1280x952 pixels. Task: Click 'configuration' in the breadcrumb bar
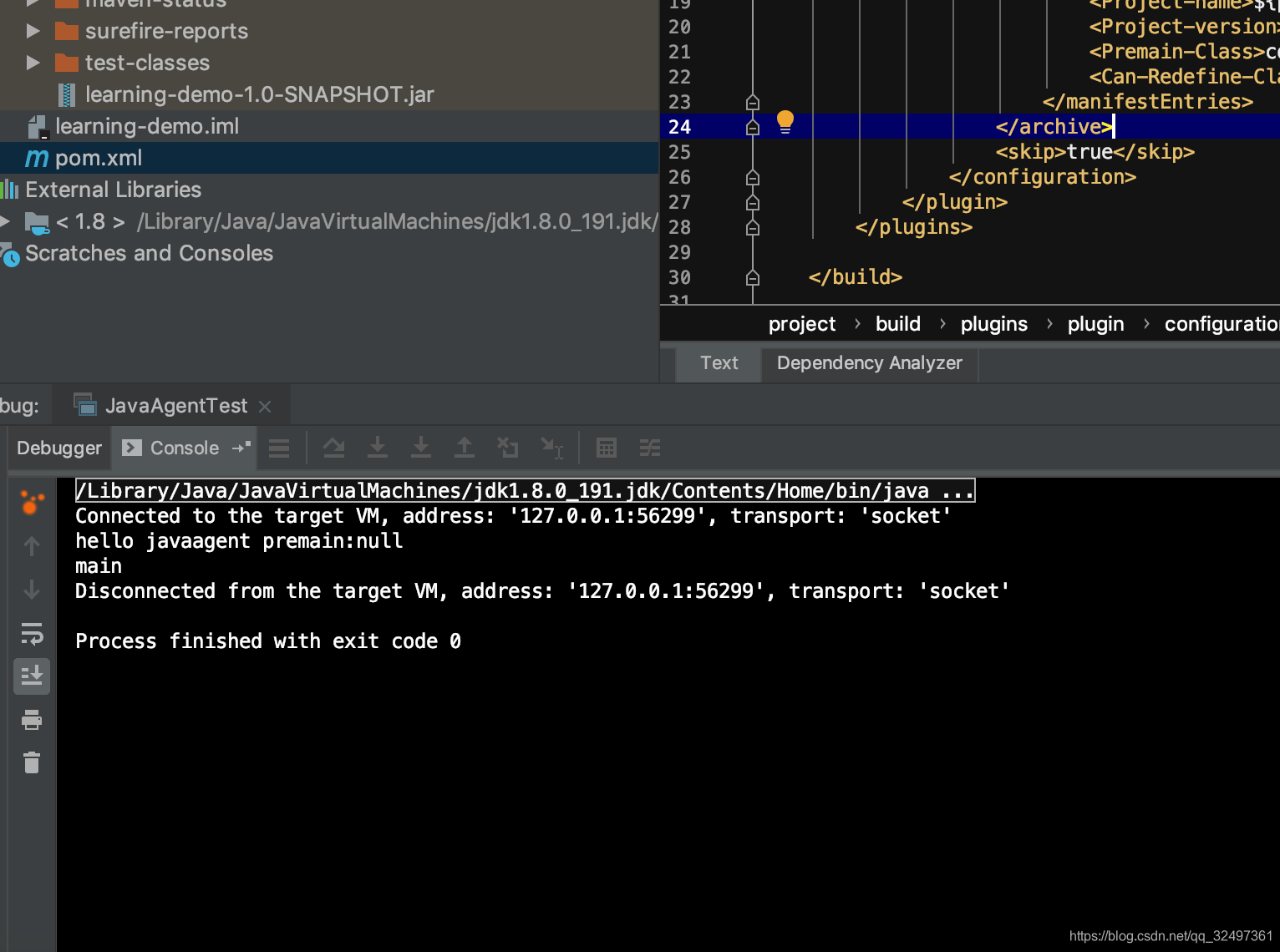[x=1222, y=324]
